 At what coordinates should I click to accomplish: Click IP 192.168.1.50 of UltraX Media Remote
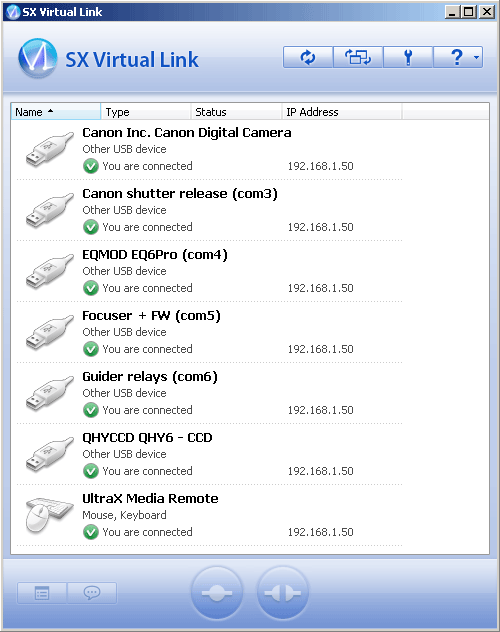(320, 532)
